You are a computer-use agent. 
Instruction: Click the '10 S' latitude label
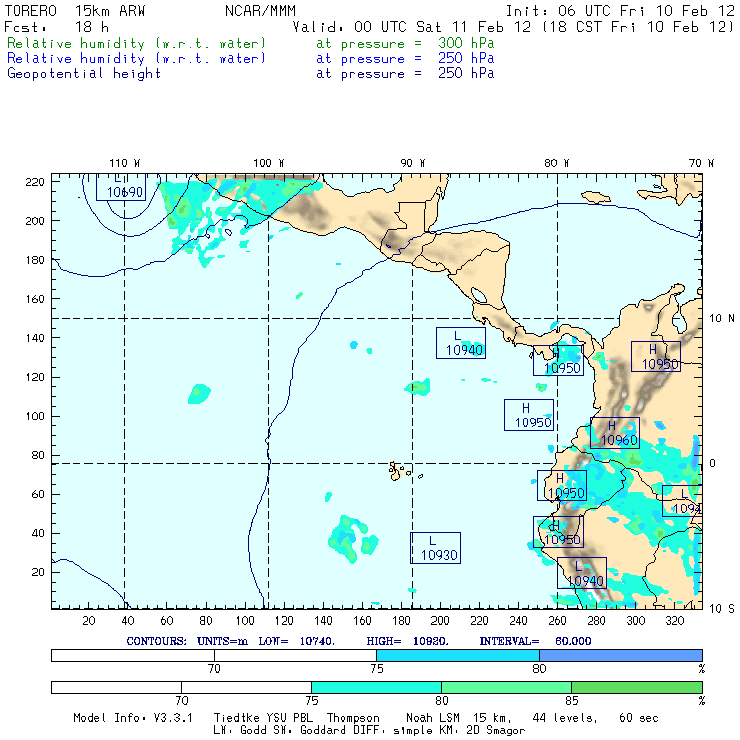point(722,609)
